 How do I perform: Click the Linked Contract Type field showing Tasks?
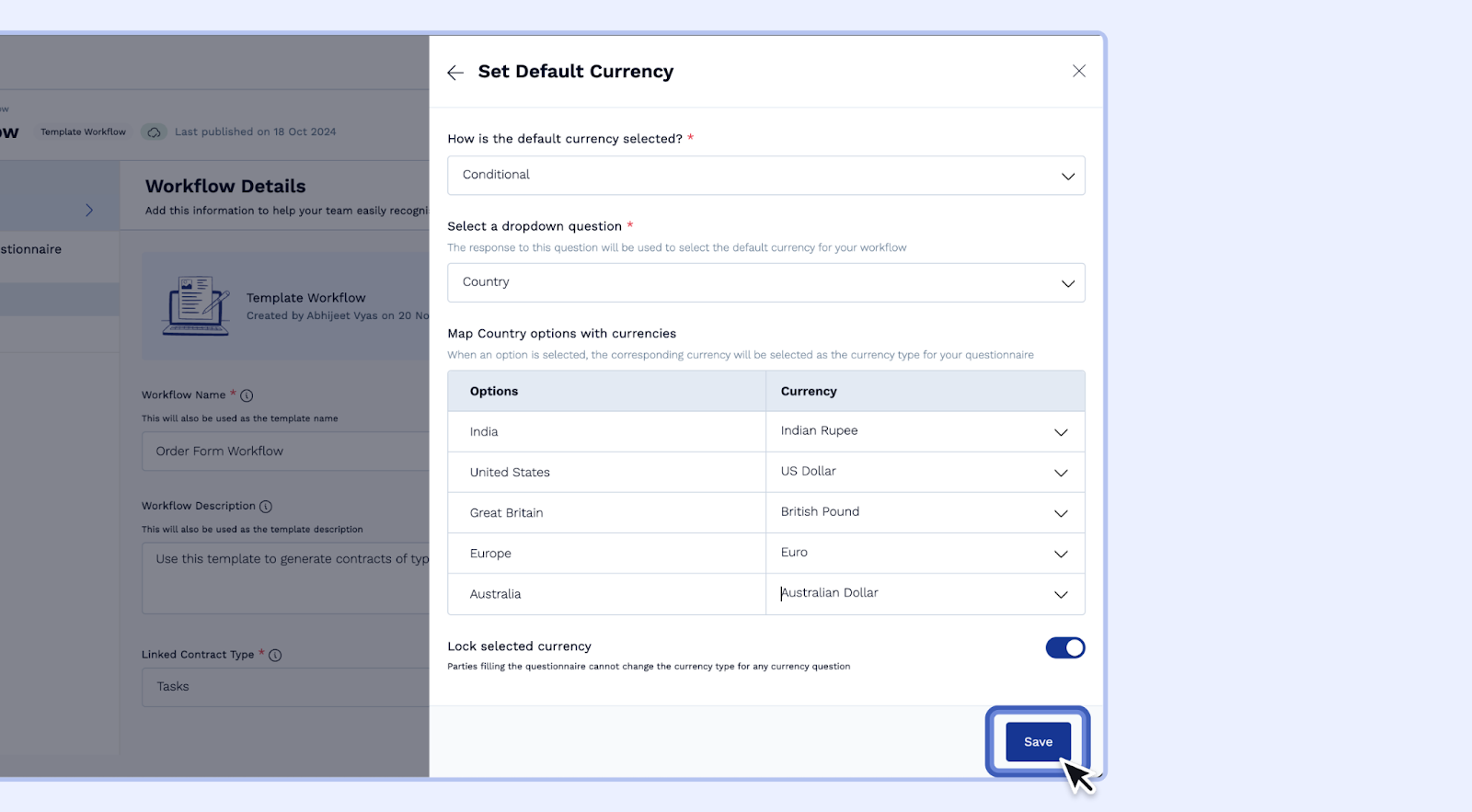point(285,687)
